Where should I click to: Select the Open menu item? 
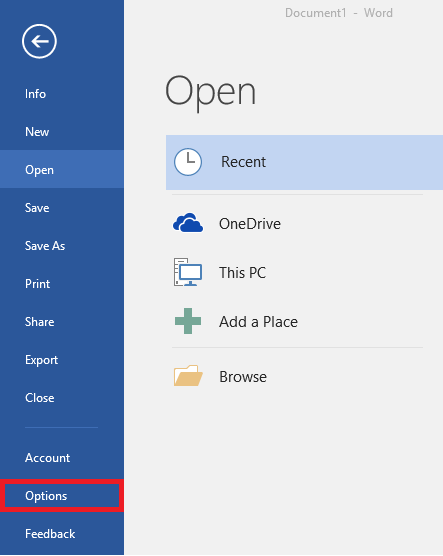(x=62, y=170)
